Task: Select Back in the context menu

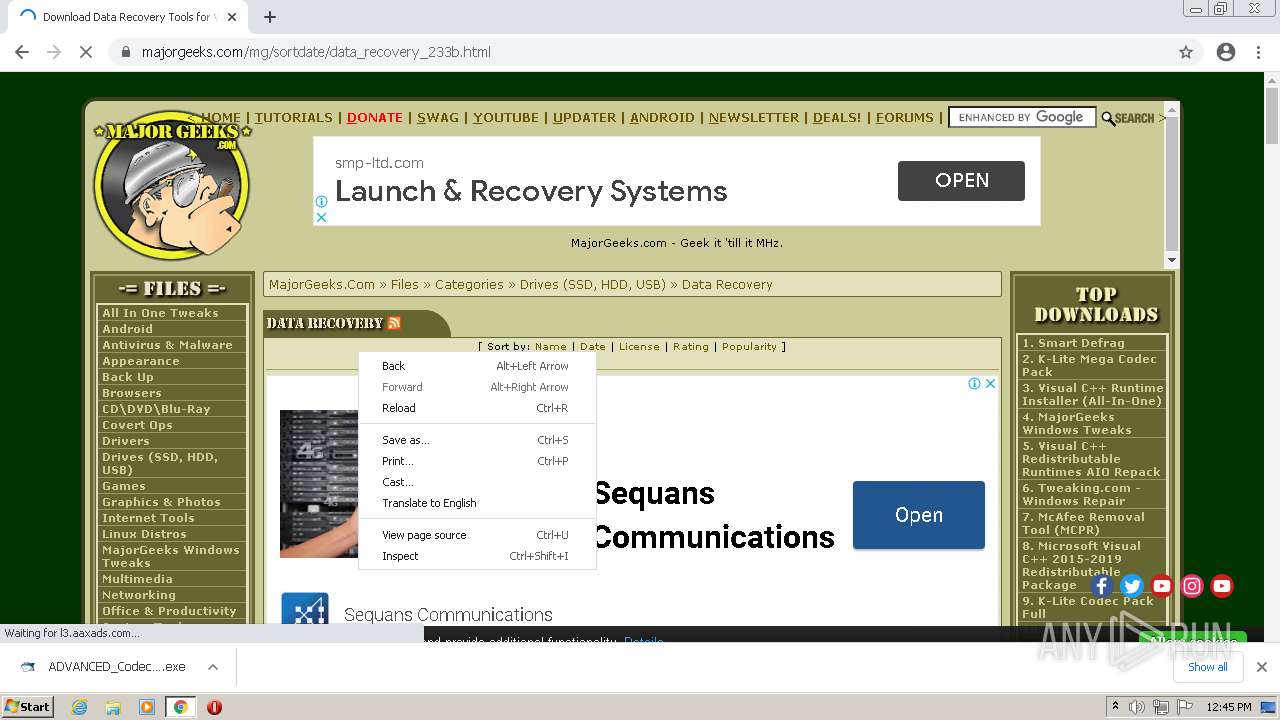Action: [477, 366]
